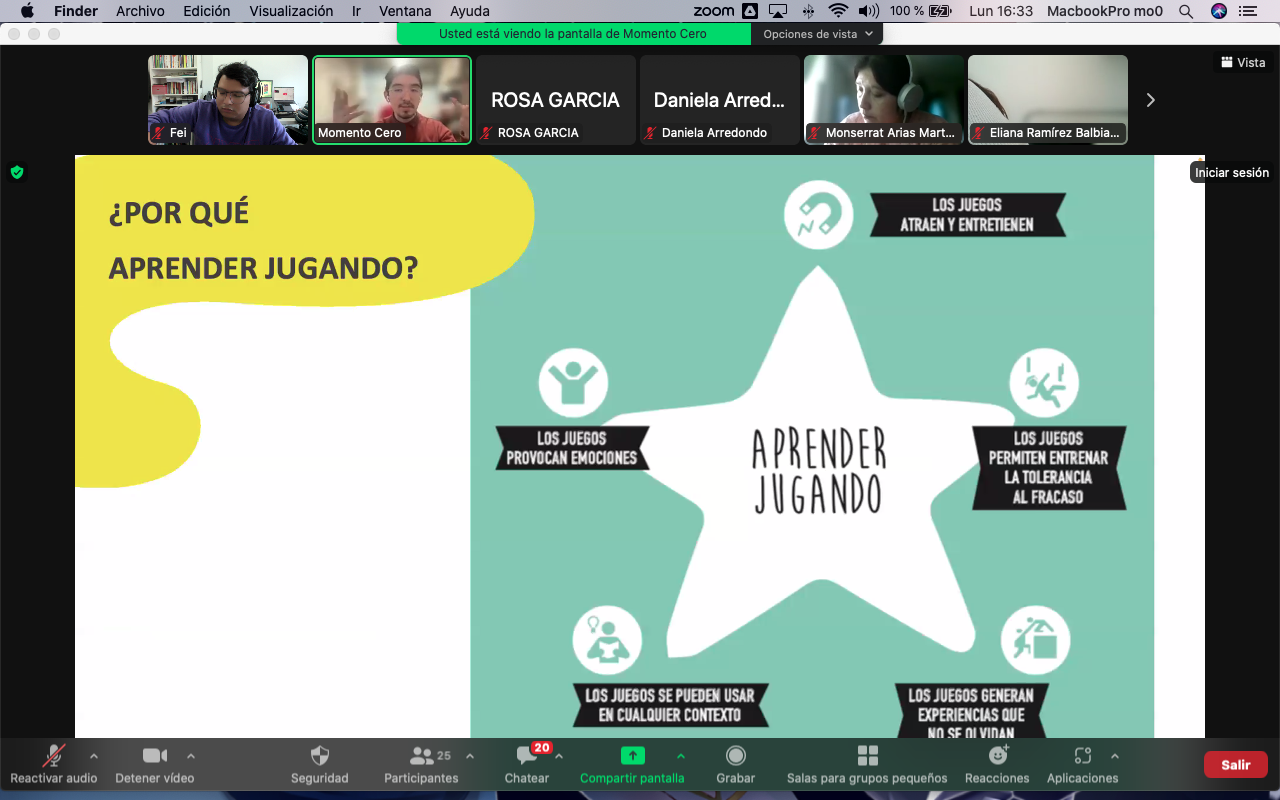Click the battery 100 % indicator
This screenshot has width=1280, height=800.
pyautogui.click(x=921, y=11)
